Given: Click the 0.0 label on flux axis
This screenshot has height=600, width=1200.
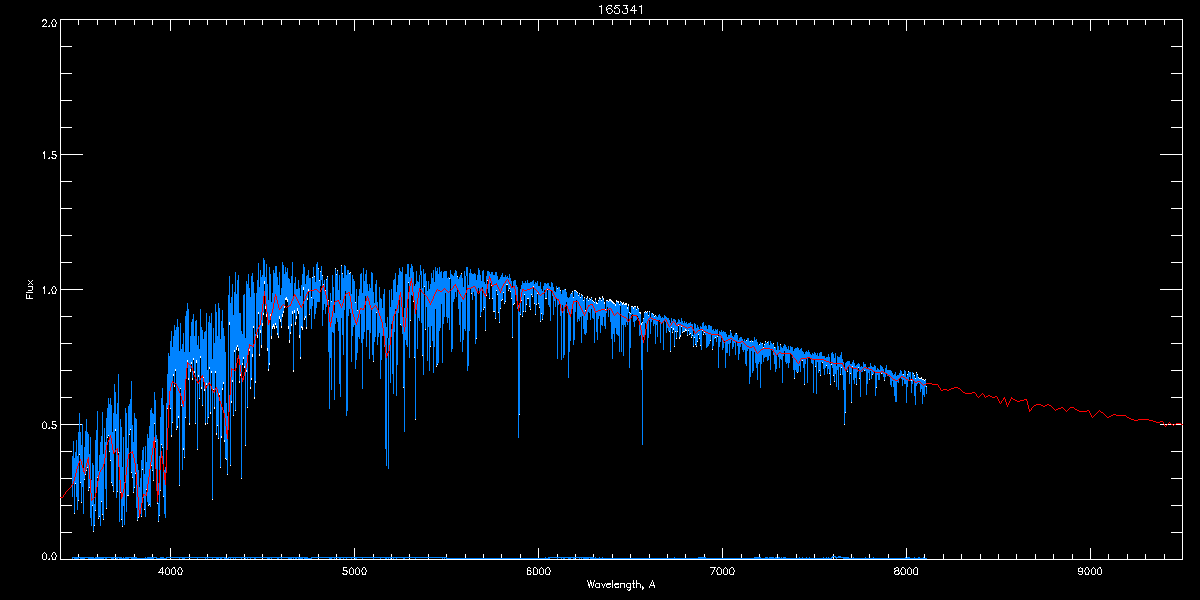Looking at the screenshot, I should [x=46, y=555].
